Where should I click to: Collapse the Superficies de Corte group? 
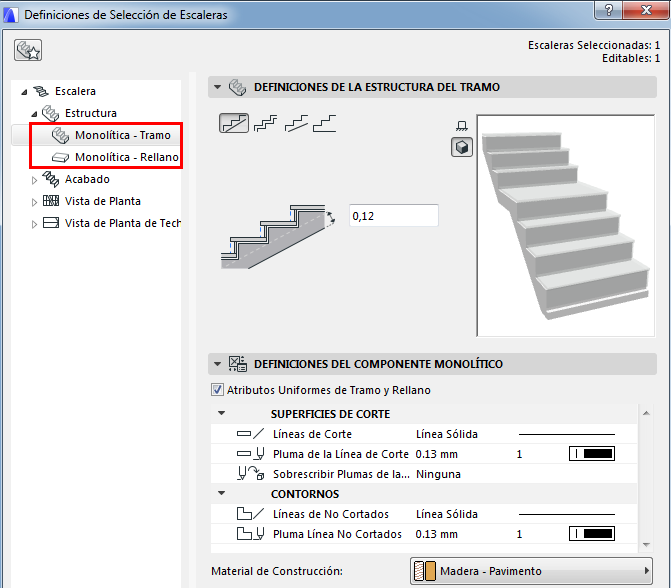221,413
